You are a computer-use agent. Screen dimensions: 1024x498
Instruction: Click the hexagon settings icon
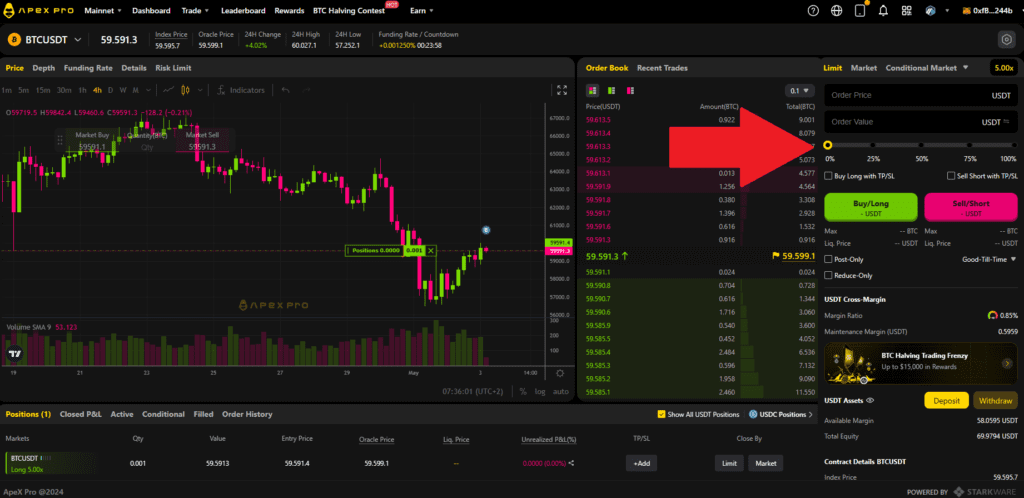(1006, 40)
